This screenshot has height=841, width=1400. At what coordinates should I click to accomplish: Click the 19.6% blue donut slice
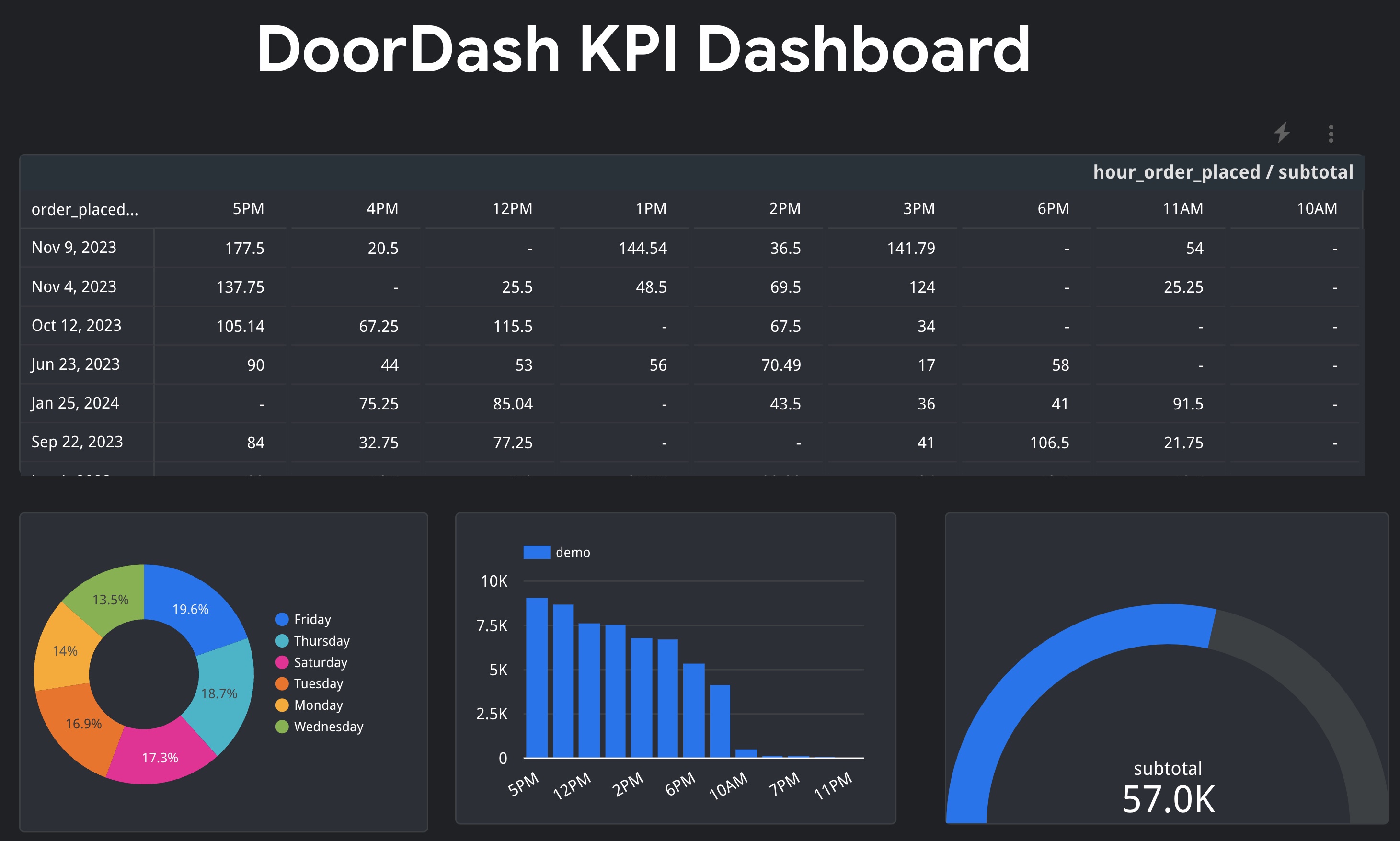pos(190,609)
